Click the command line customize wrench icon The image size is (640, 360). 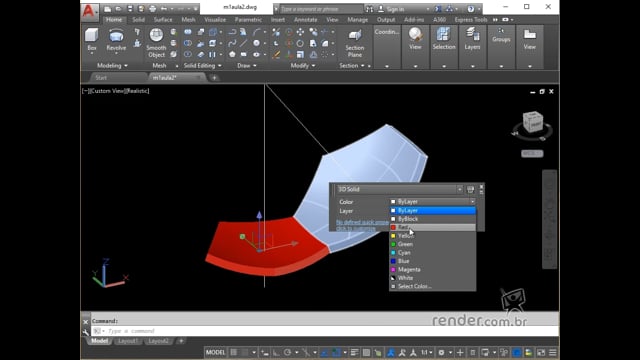pyautogui.click(x=85, y=332)
